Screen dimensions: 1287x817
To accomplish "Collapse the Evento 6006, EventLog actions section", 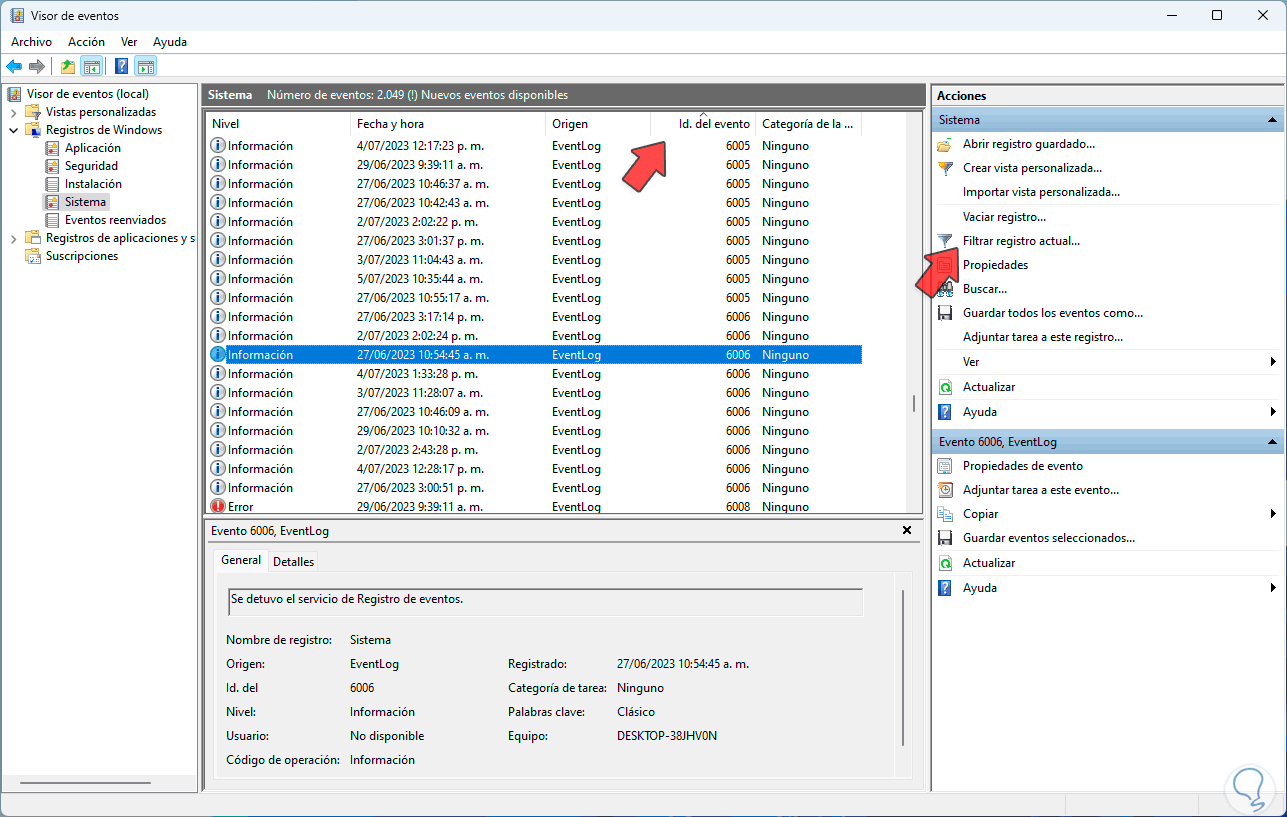I will click(x=1273, y=442).
